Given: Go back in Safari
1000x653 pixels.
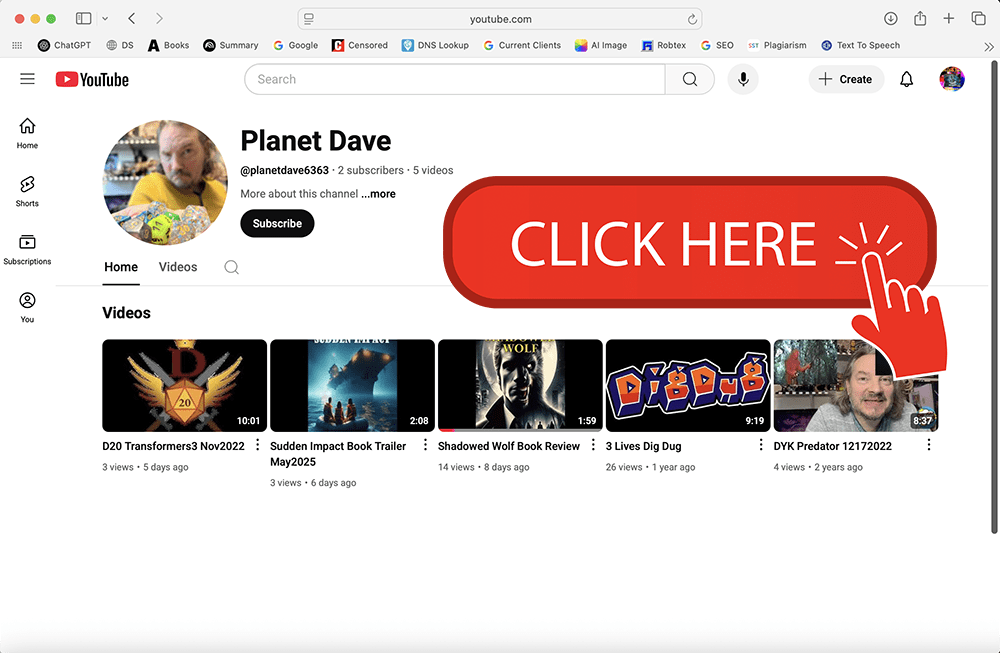Looking at the screenshot, I should click(x=131, y=18).
